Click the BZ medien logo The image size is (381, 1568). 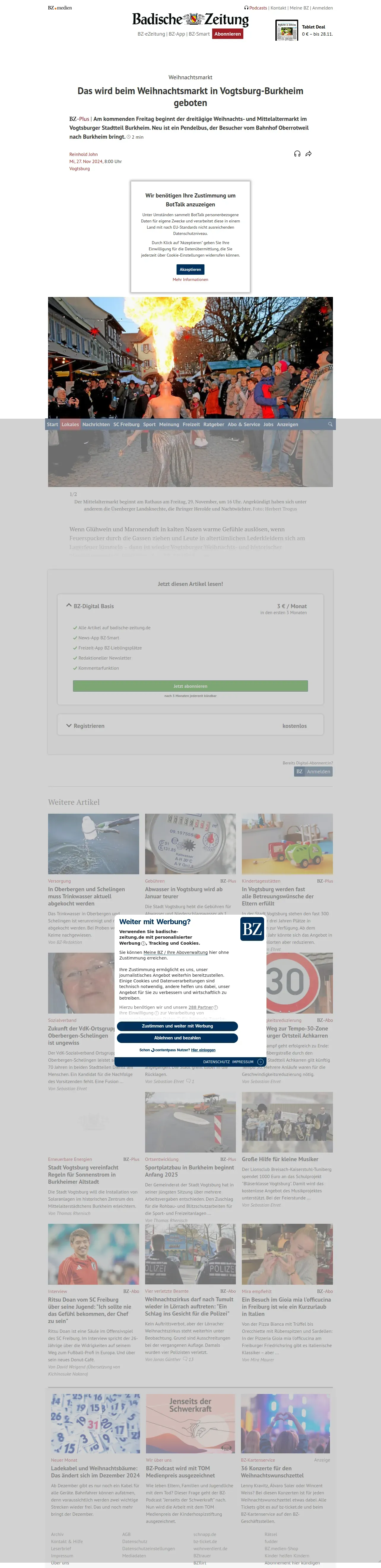(60, 8)
